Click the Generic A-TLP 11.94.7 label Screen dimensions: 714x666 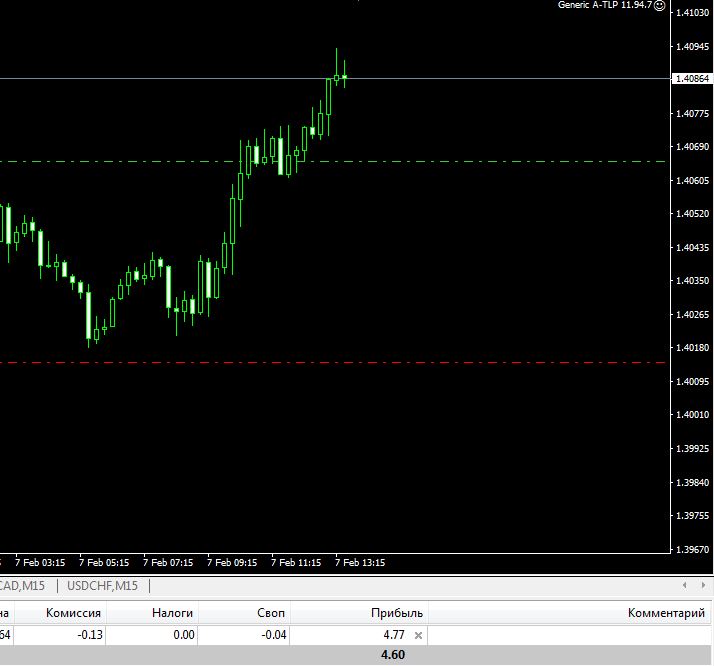click(605, 5)
